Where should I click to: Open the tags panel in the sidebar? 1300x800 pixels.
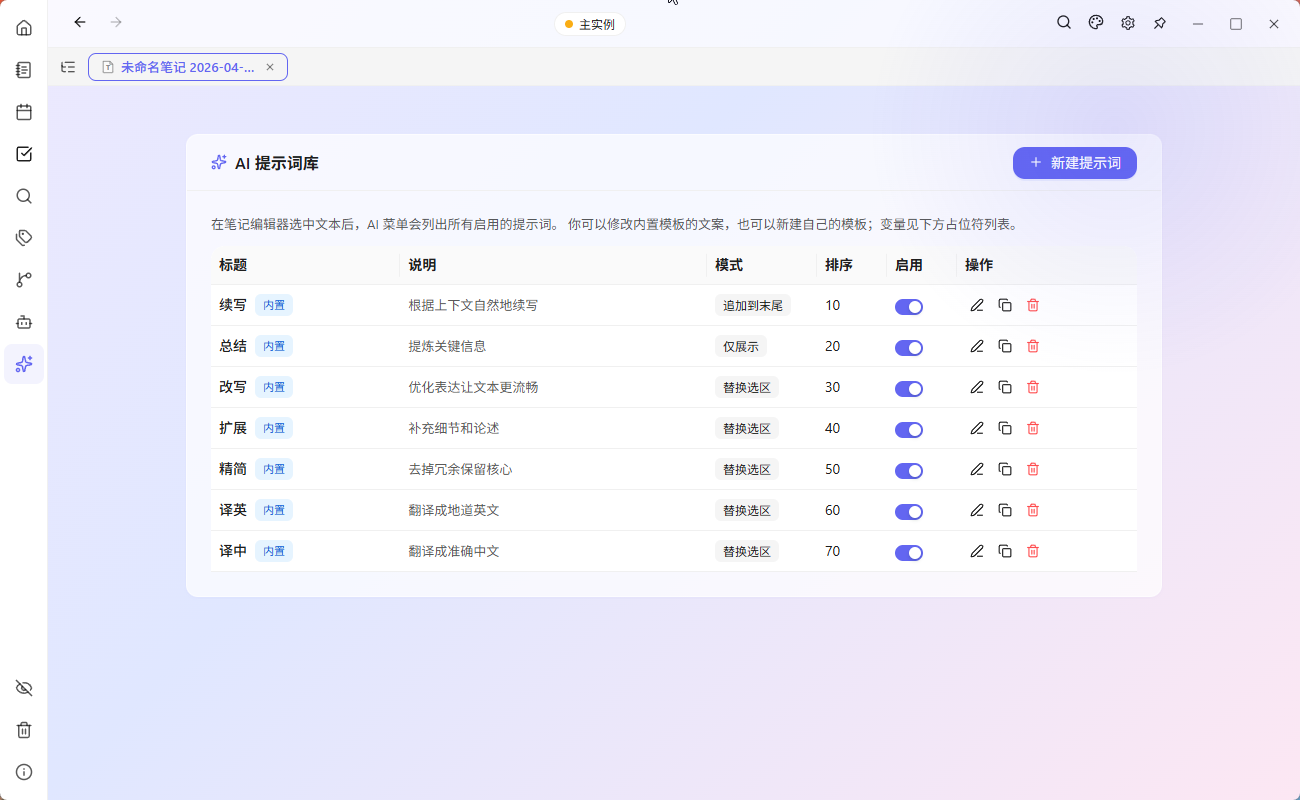click(24, 237)
